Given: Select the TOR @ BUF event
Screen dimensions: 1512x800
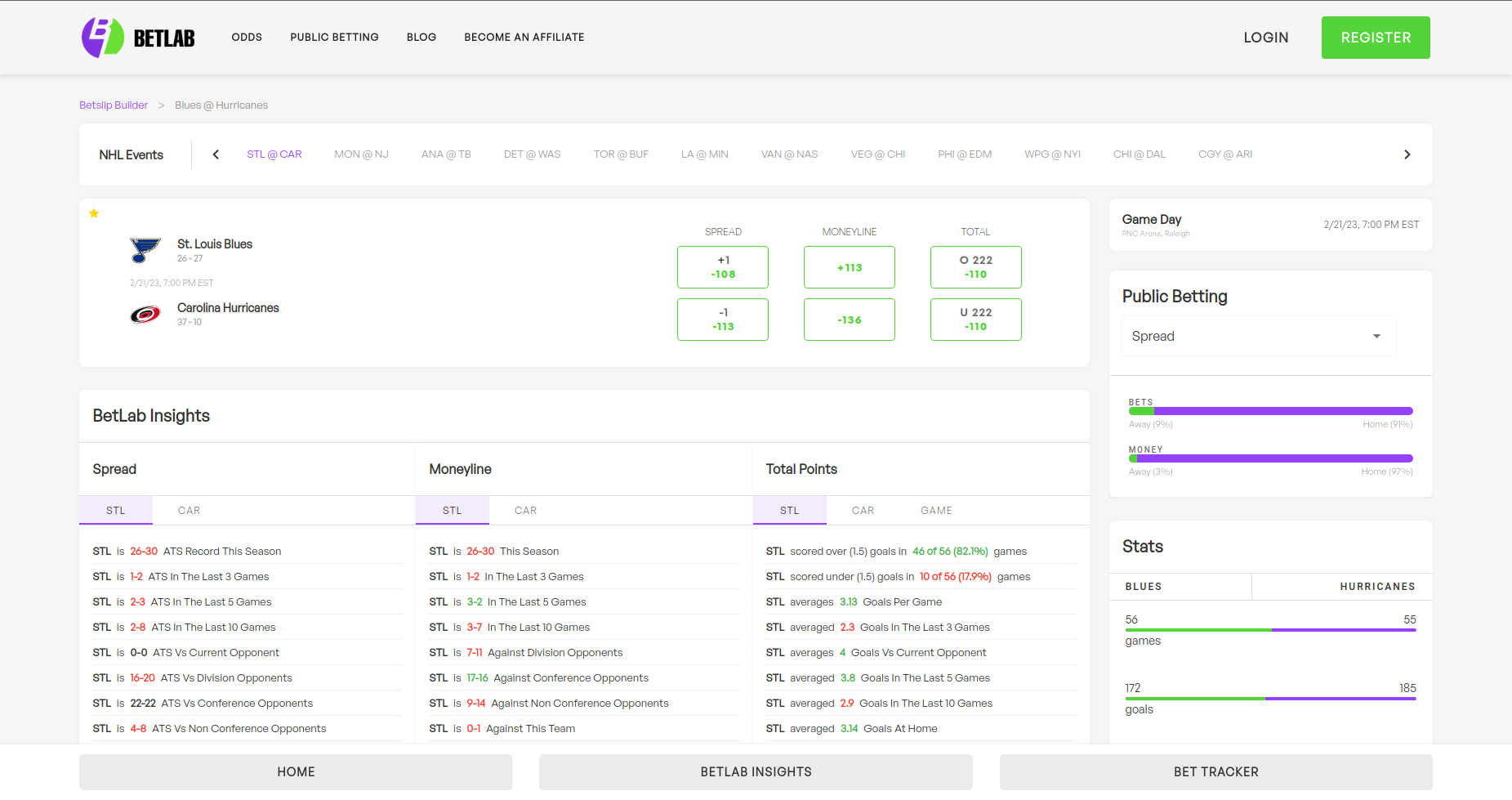Looking at the screenshot, I should [x=621, y=154].
